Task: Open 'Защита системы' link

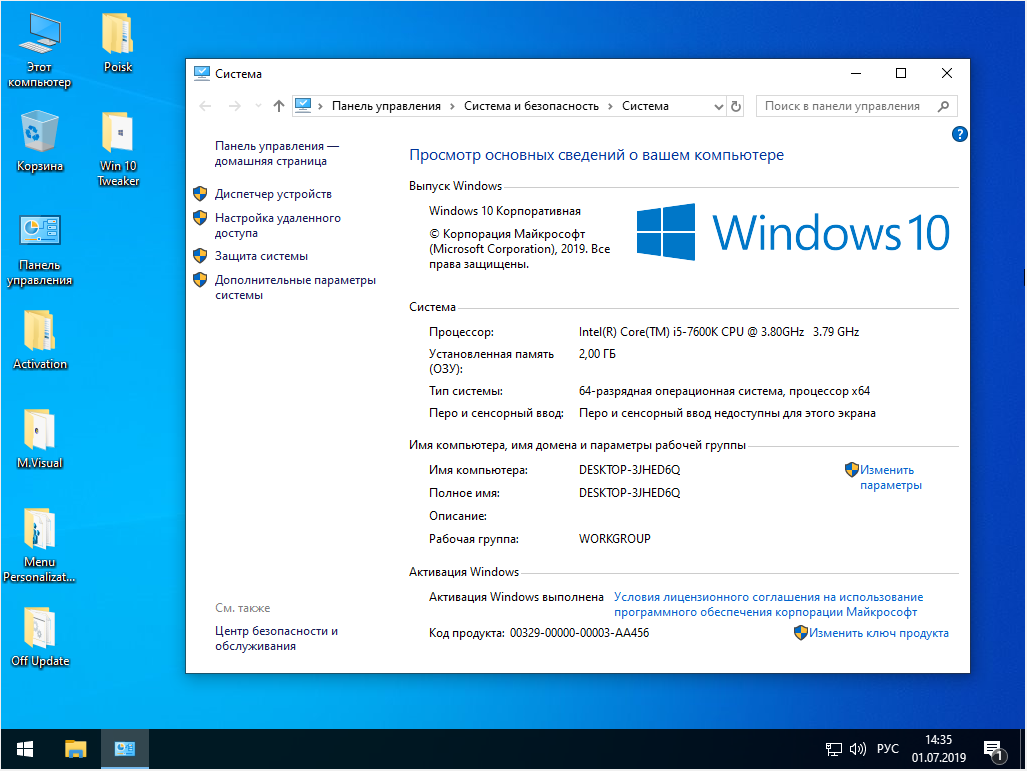Action: tap(261, 256)
